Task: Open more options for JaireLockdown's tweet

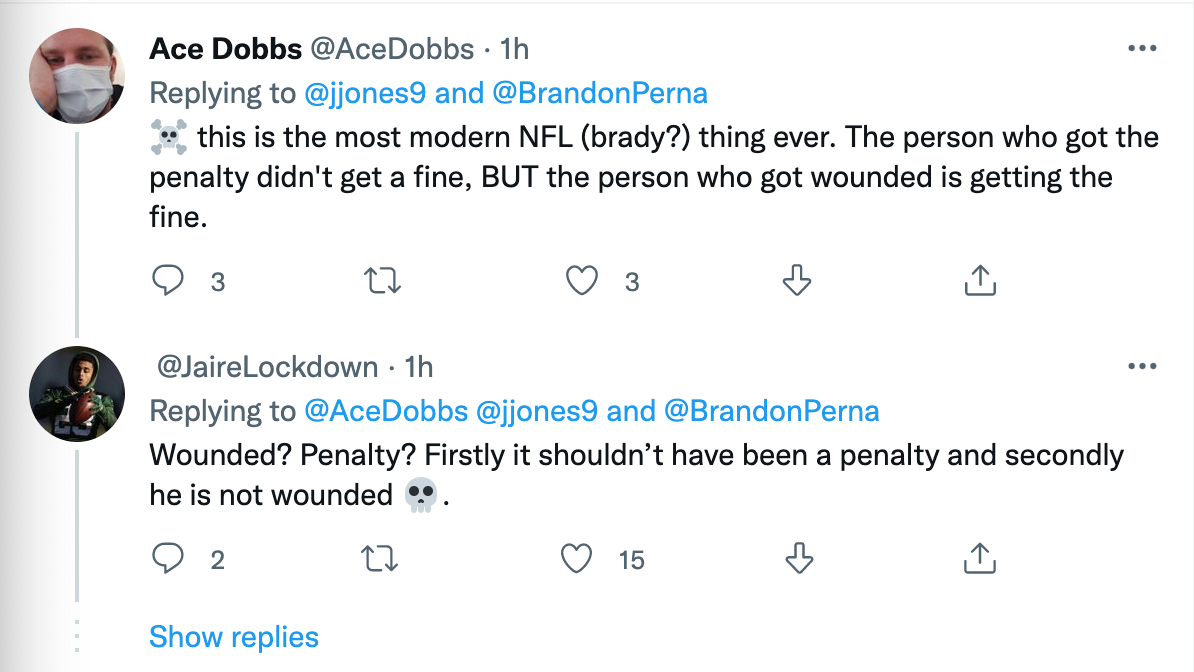Action: pyautogui.click(x=1142, y=366)
